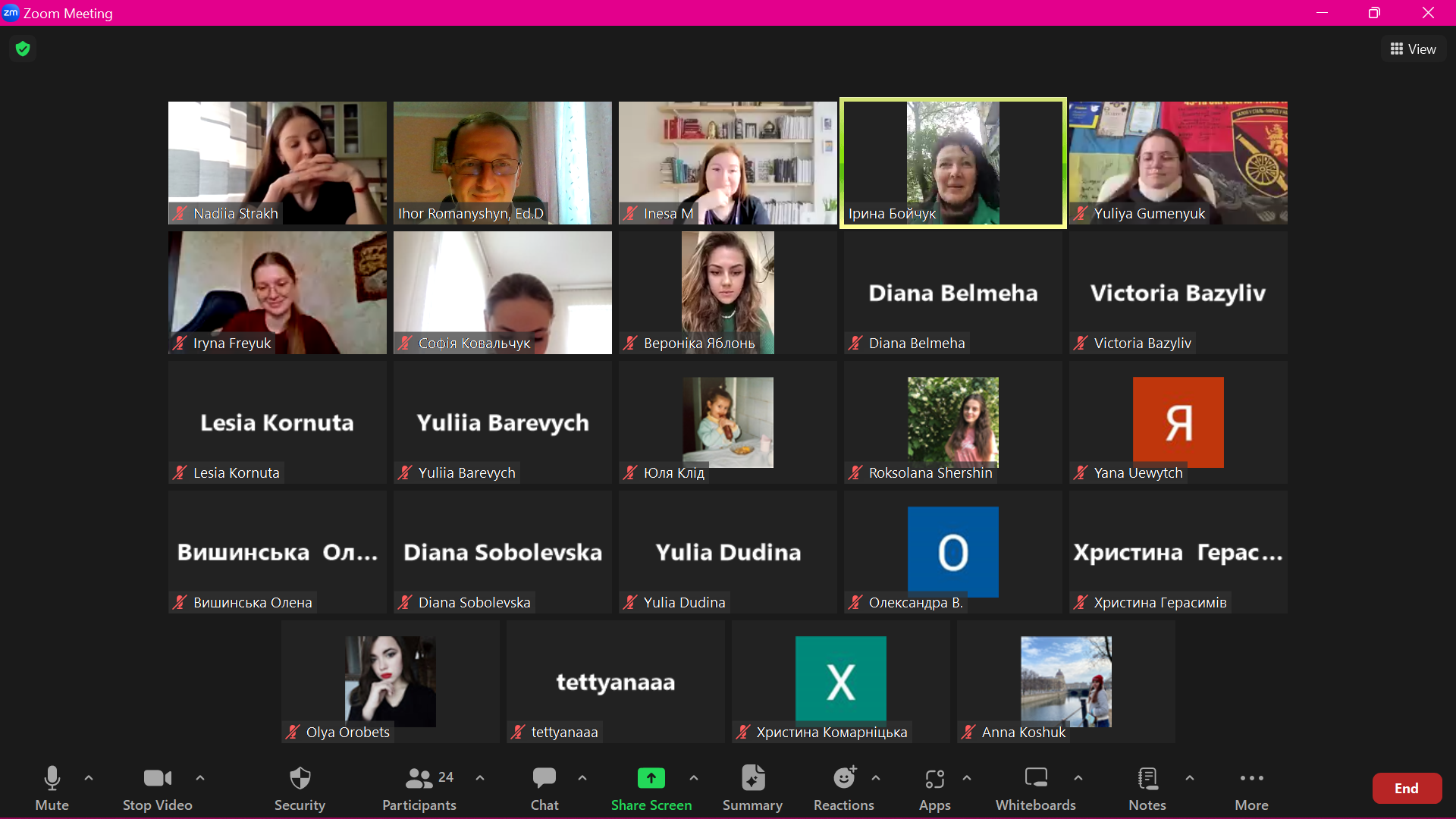Screen dimensions: 1456x819
Task: Click the green encryption shield icon
Action: click(23, 49)
